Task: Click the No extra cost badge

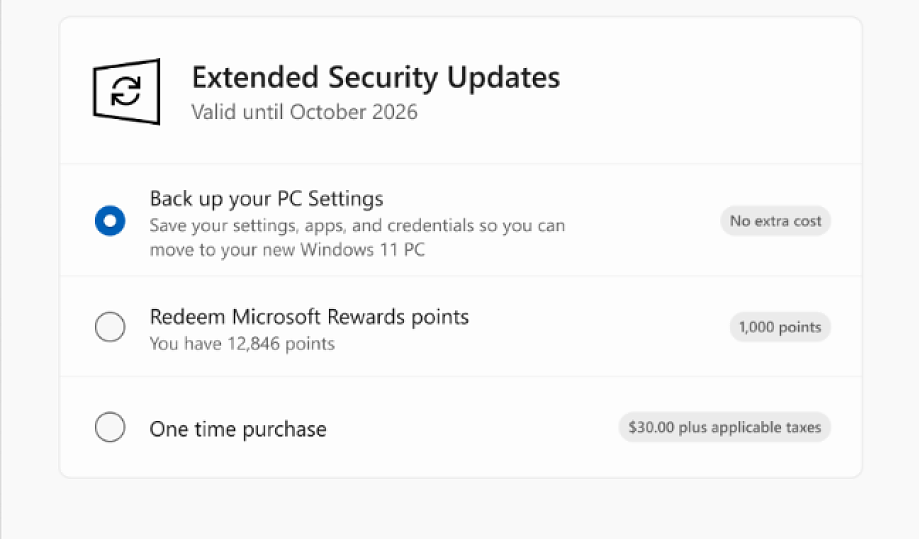Action: click(x=775, y=221)
